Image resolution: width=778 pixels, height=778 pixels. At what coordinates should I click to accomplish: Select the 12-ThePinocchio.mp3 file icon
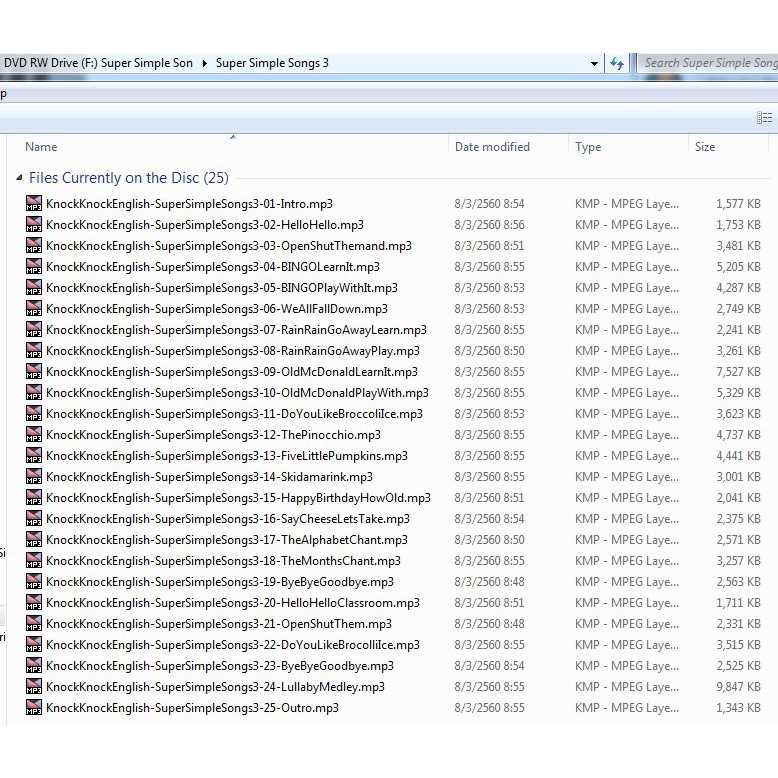(x=34, y=435)
